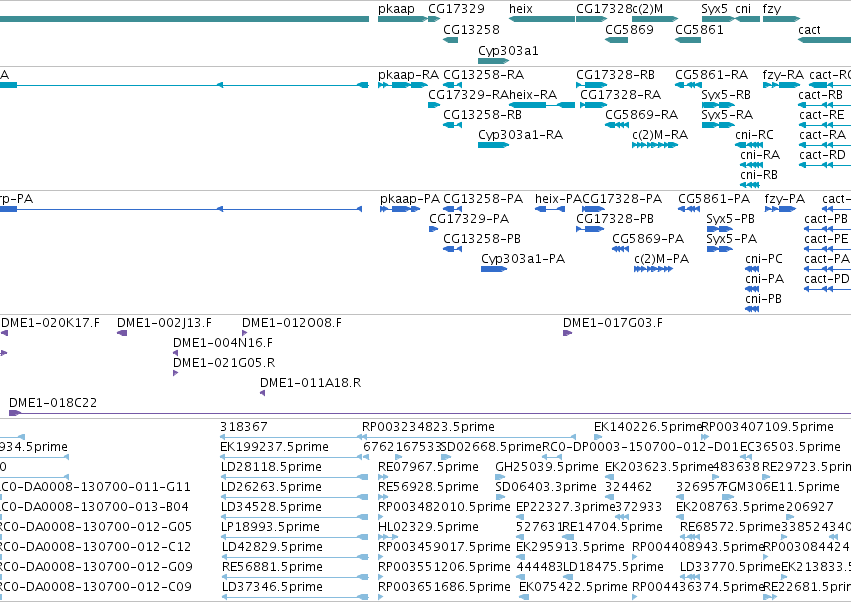Click the CG17329-PA protein label
Viewport: 851px width, 602px height.
[469, 219]
